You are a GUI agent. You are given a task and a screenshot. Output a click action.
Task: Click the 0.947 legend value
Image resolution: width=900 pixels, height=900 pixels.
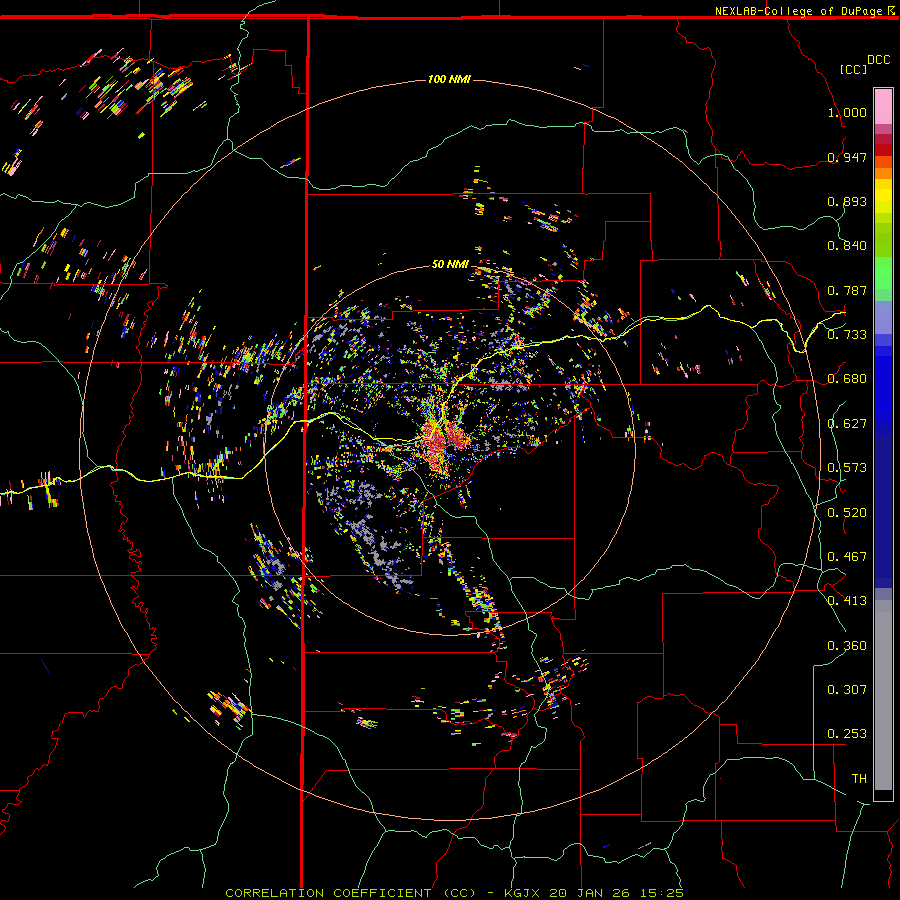coord(847,157)
